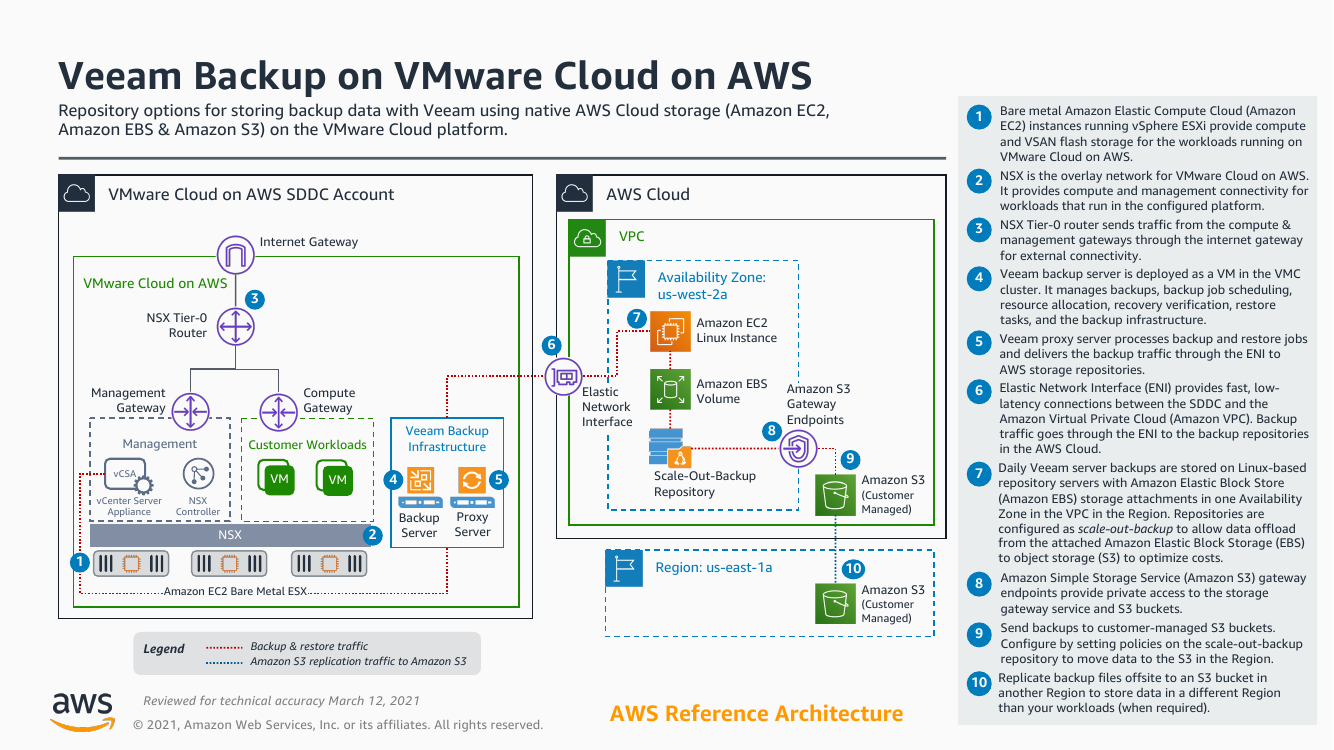Click the 'Veeam Backup on VMware Cloud on AWS' title

pos(435,76)
